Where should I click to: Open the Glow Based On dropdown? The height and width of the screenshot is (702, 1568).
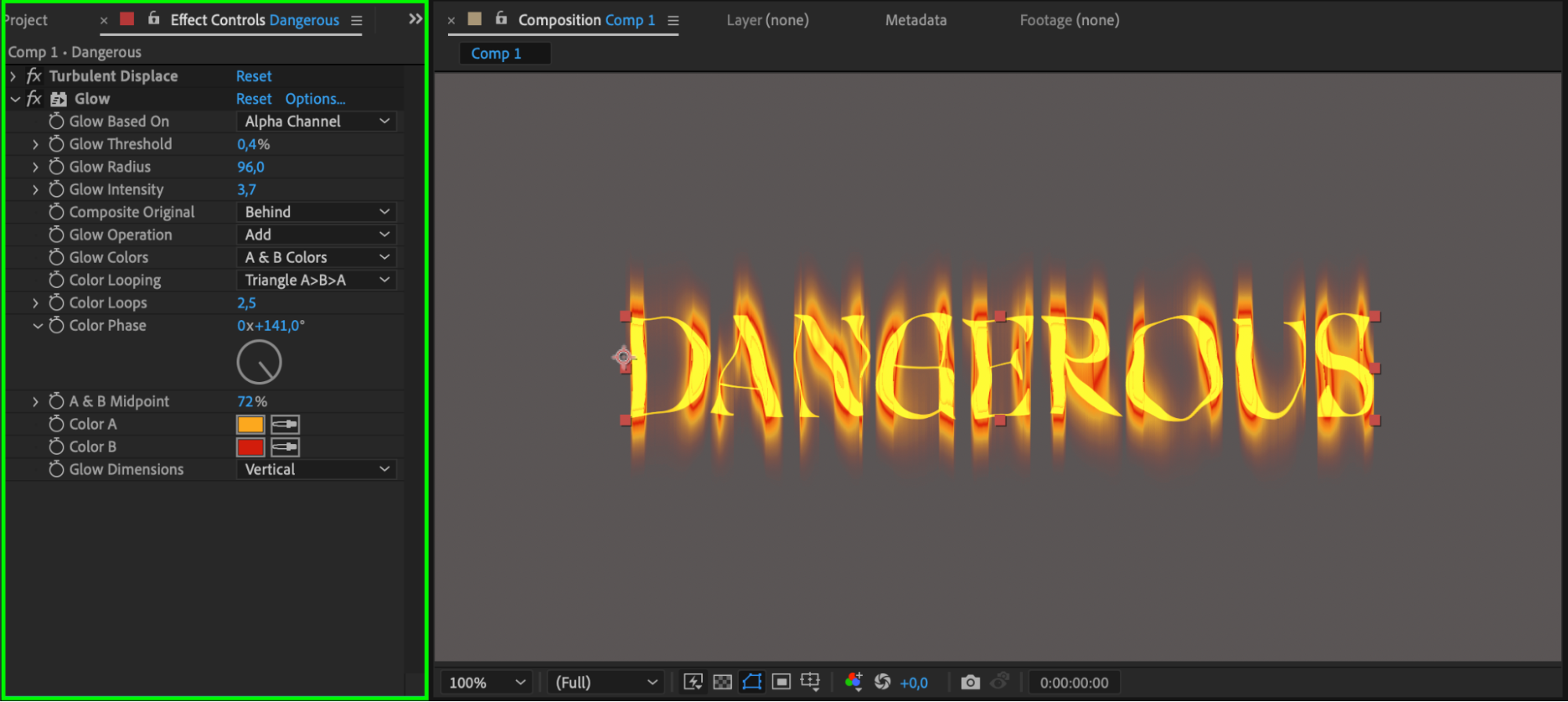pyautogui.click(x=316, y=122)
